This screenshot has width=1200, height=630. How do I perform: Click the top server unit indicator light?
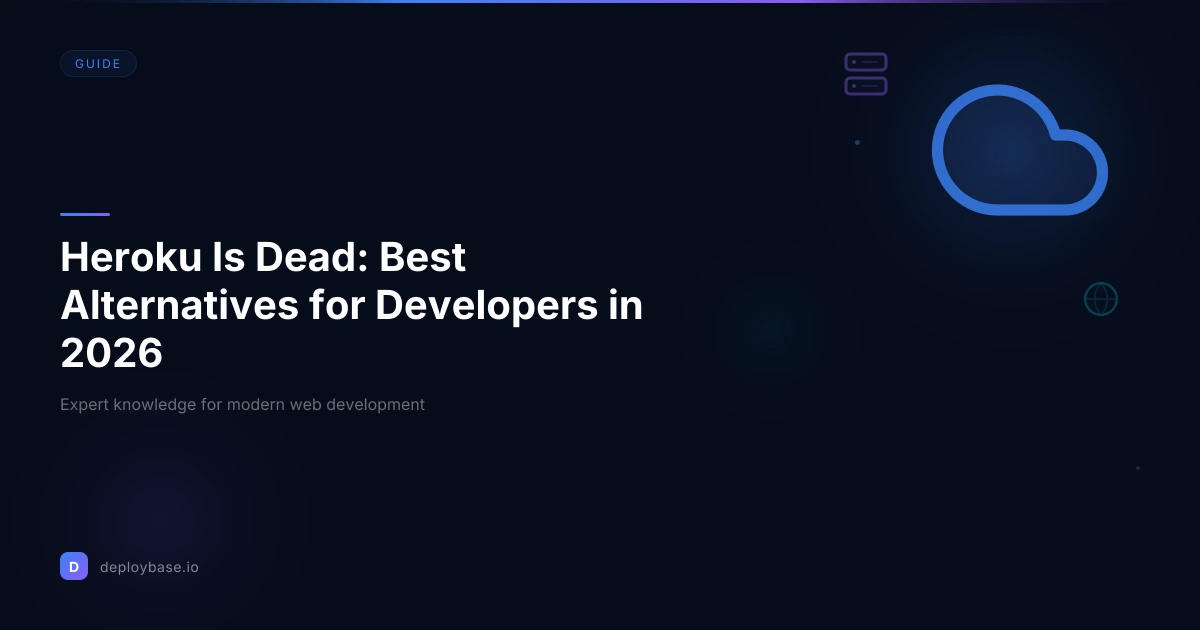coord(856,63)
